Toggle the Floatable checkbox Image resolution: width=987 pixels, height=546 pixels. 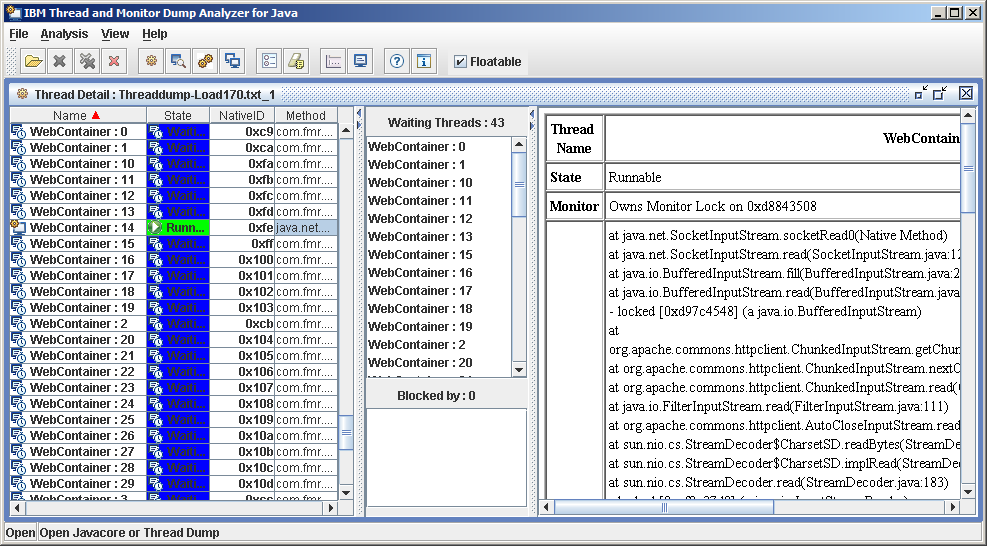[460, 62]
